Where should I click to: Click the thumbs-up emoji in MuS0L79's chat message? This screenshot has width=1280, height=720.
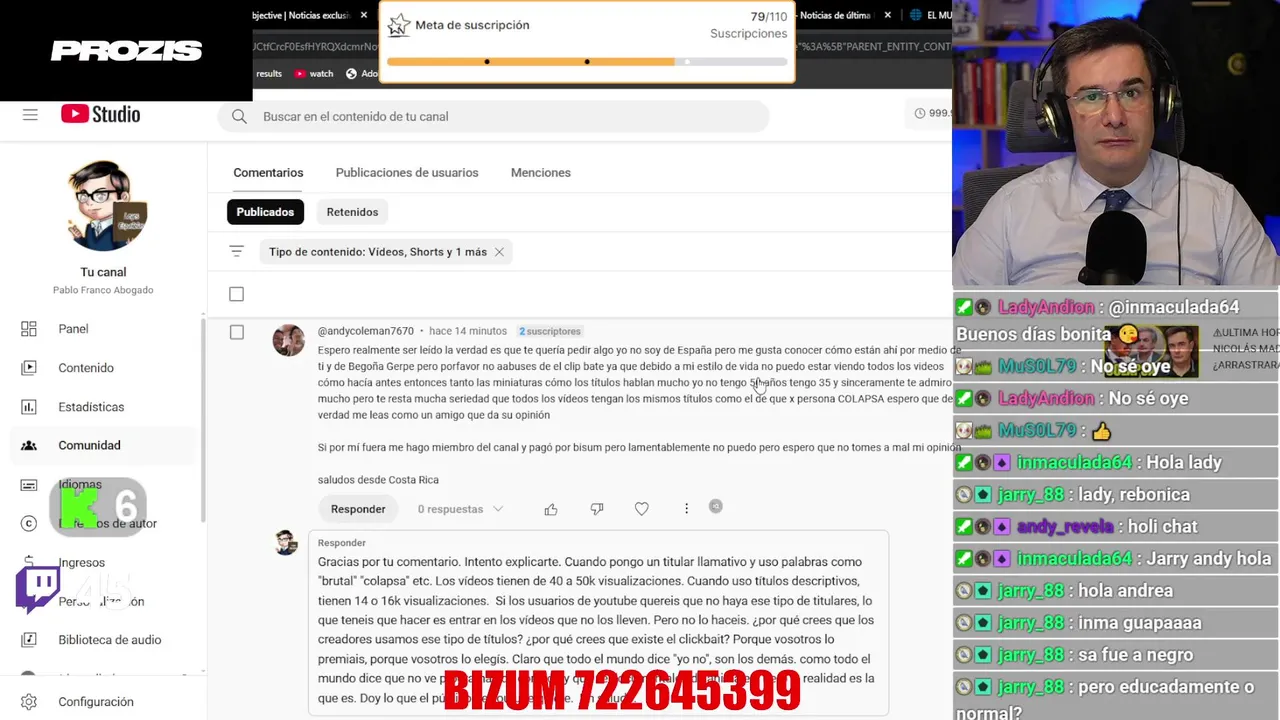pyautogui.click(x=1101, y=431)
